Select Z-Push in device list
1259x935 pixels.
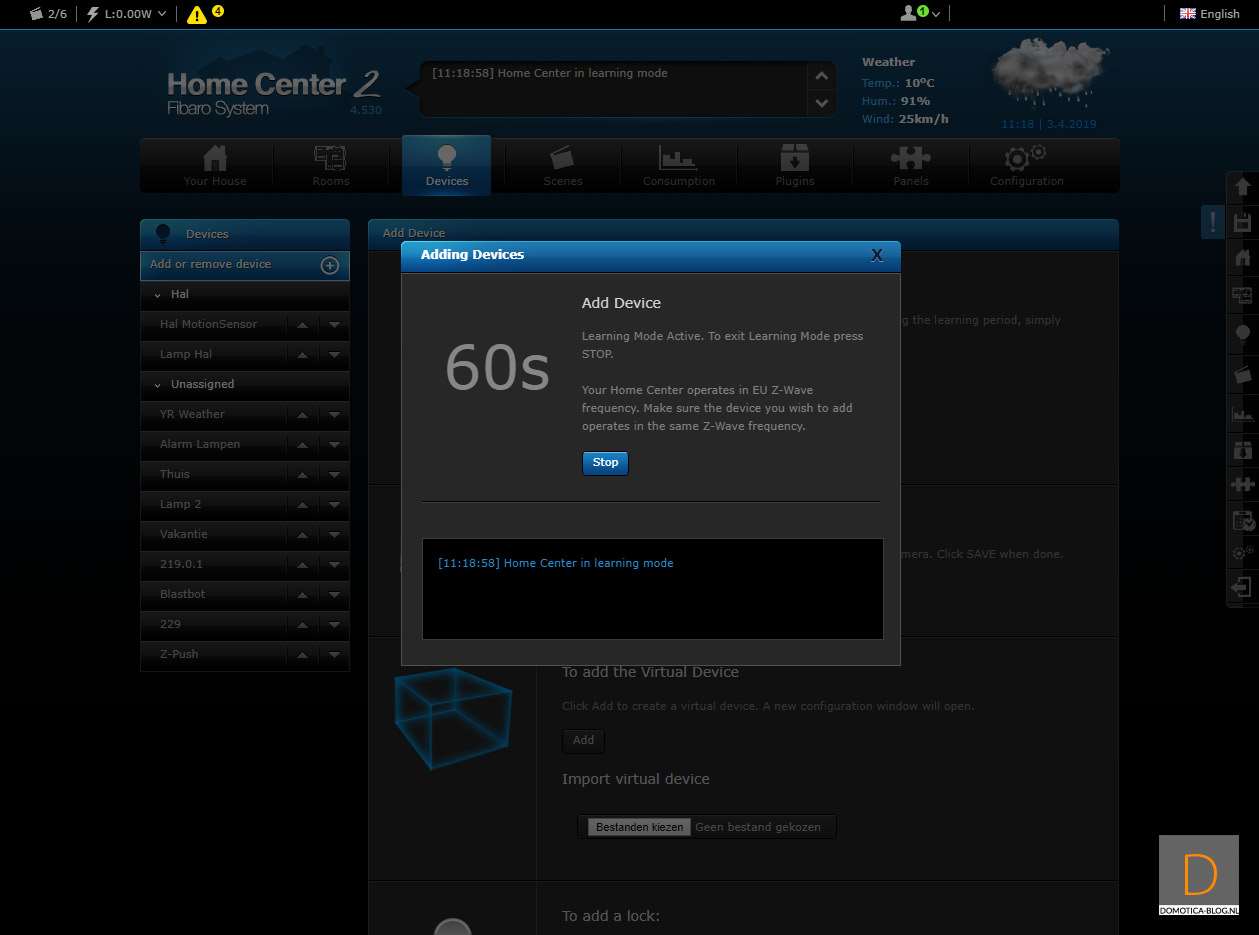pos(179,654)
